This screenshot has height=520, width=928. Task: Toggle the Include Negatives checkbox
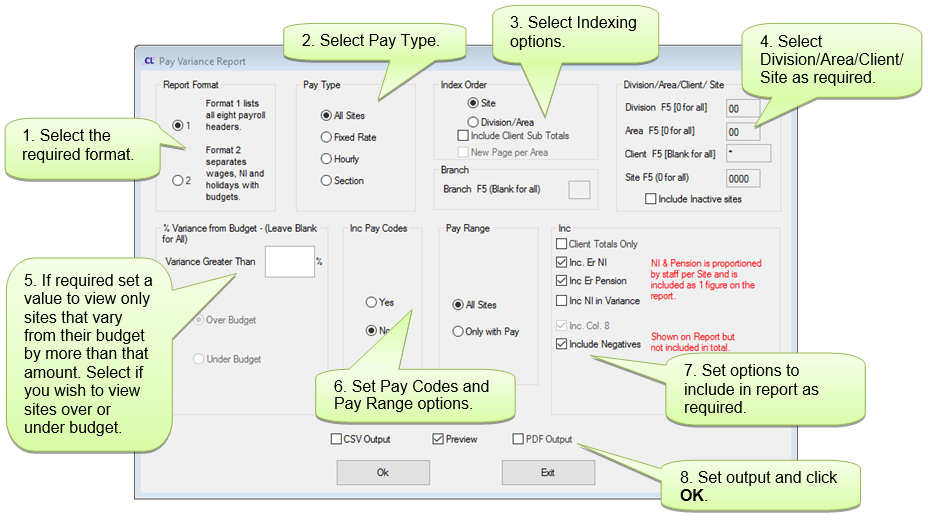point(561,344)
